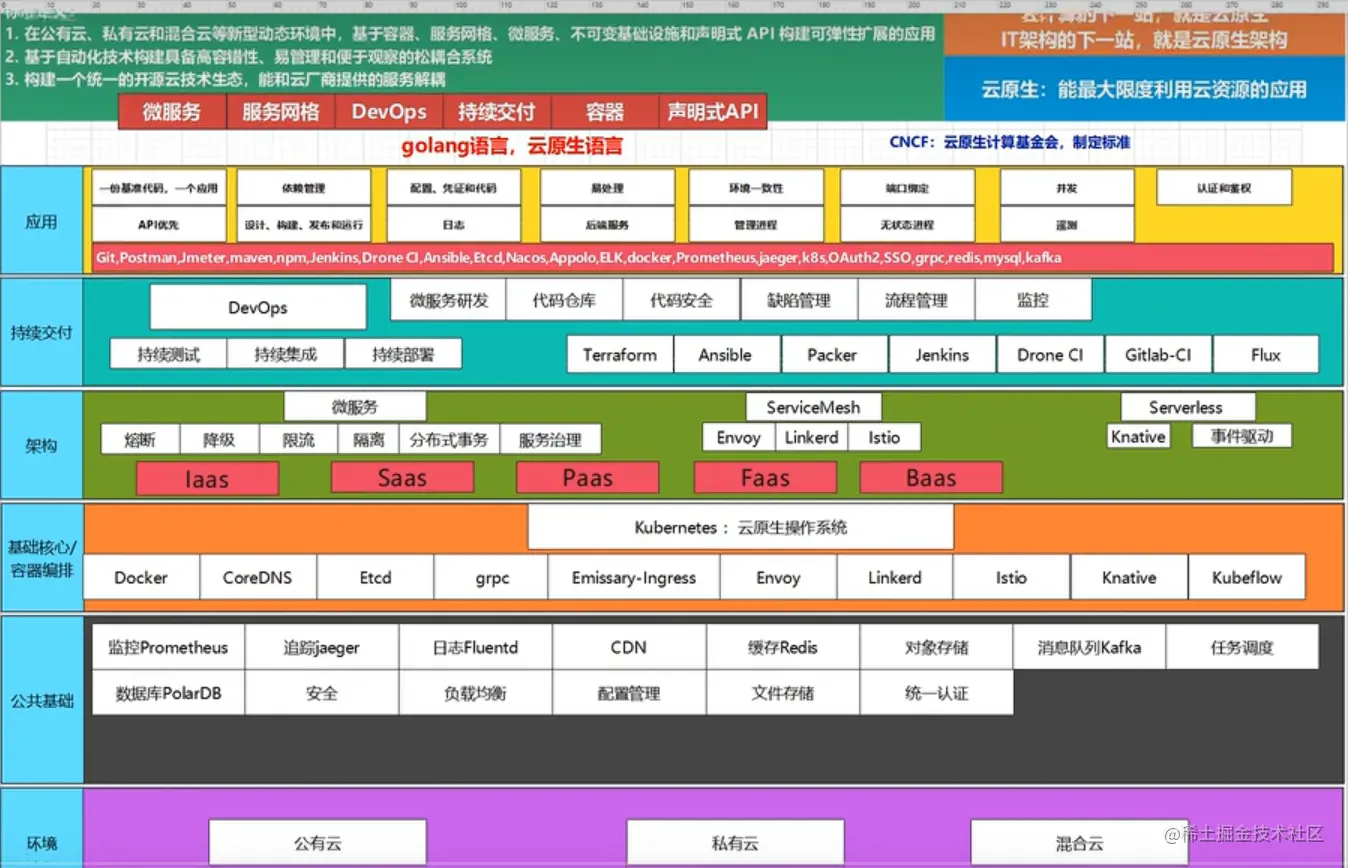Screen dimensions: 1348x868
Task: Click the 环境一致性 box
Action: coord(756,188)
